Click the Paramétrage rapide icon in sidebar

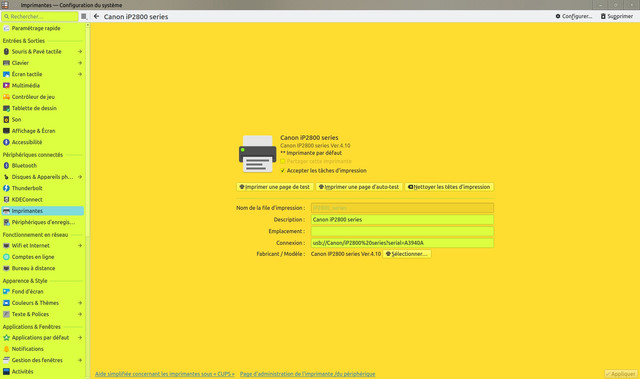point(6,28)
